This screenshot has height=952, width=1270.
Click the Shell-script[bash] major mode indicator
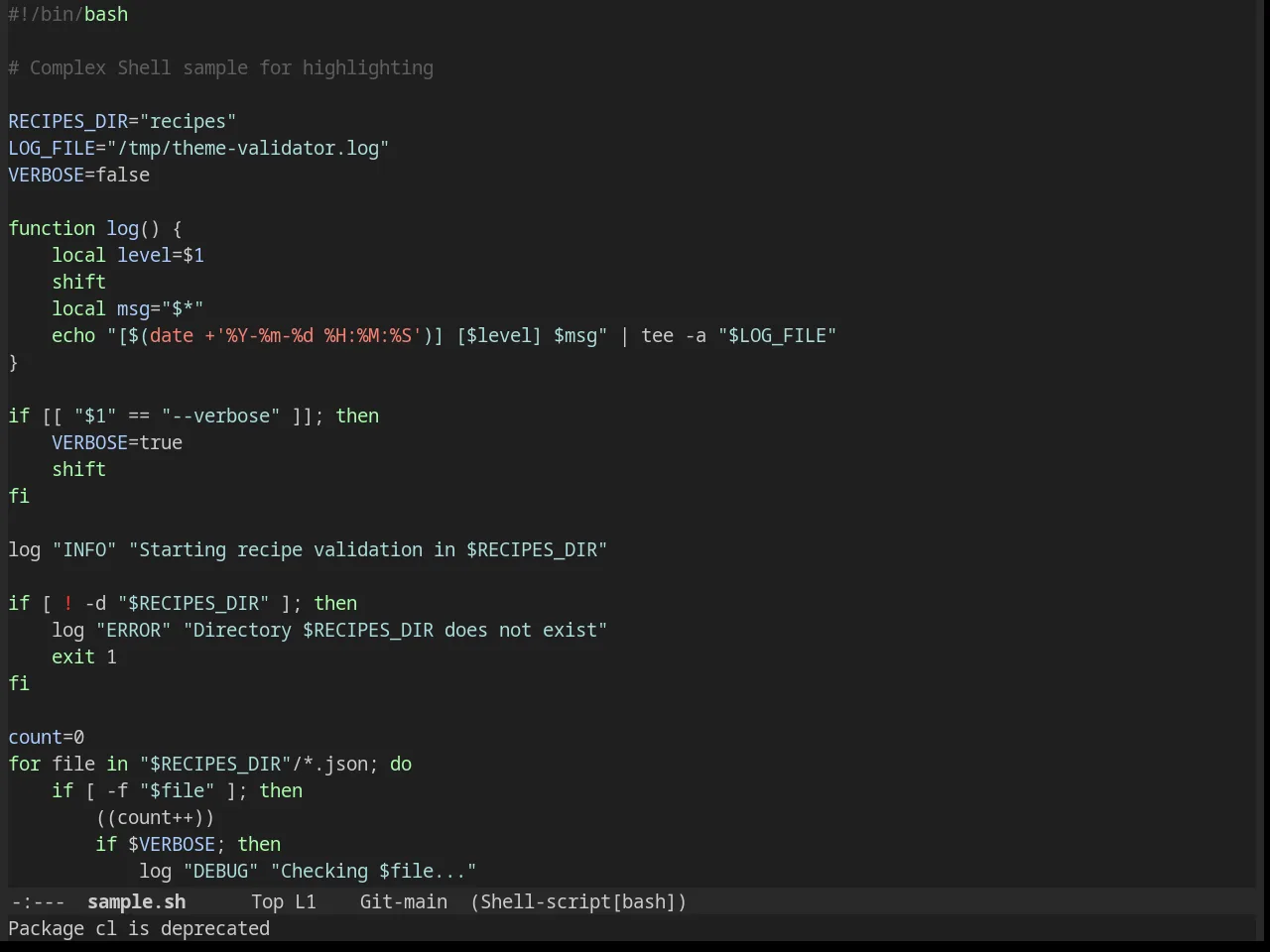(x=578, y=901)
